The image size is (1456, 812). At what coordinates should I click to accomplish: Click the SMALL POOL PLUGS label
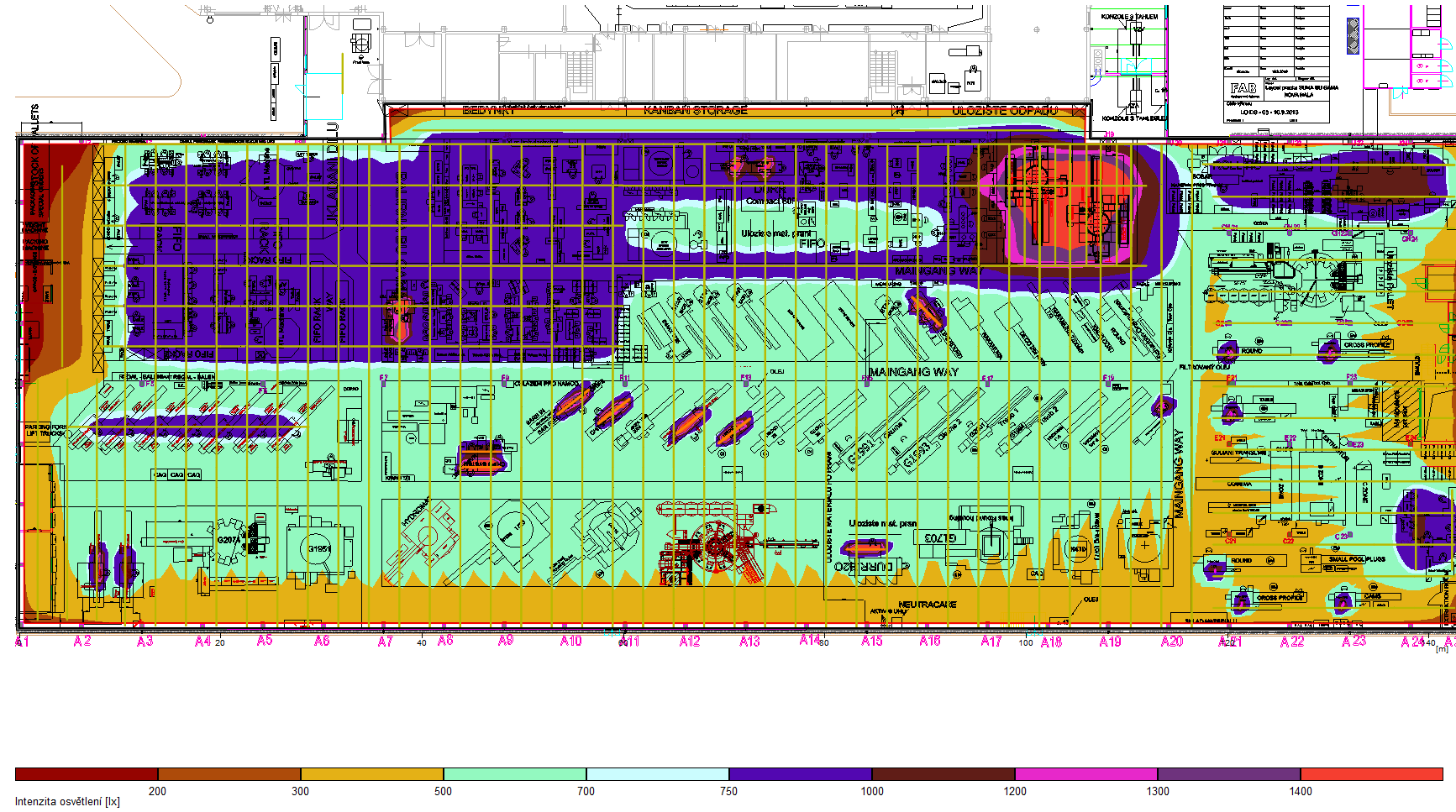tap(1357, 559)
